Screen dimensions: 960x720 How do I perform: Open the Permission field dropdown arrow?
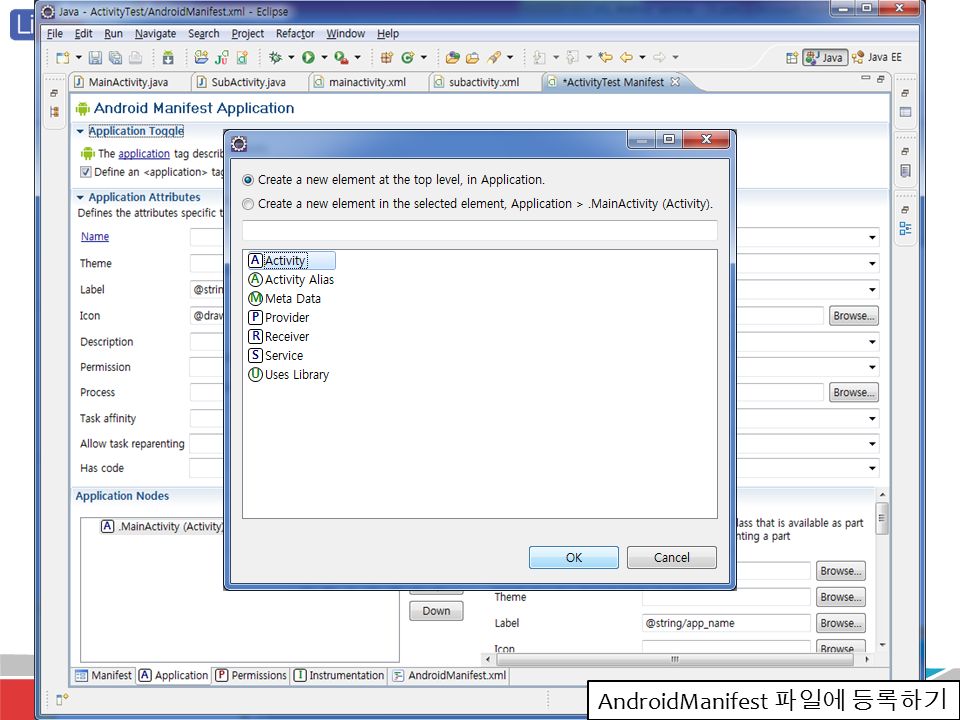872,367
